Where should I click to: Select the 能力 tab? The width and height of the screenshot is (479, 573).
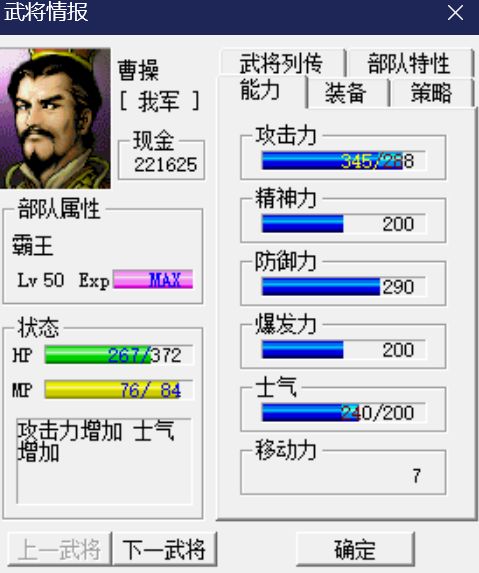point(261,91)
